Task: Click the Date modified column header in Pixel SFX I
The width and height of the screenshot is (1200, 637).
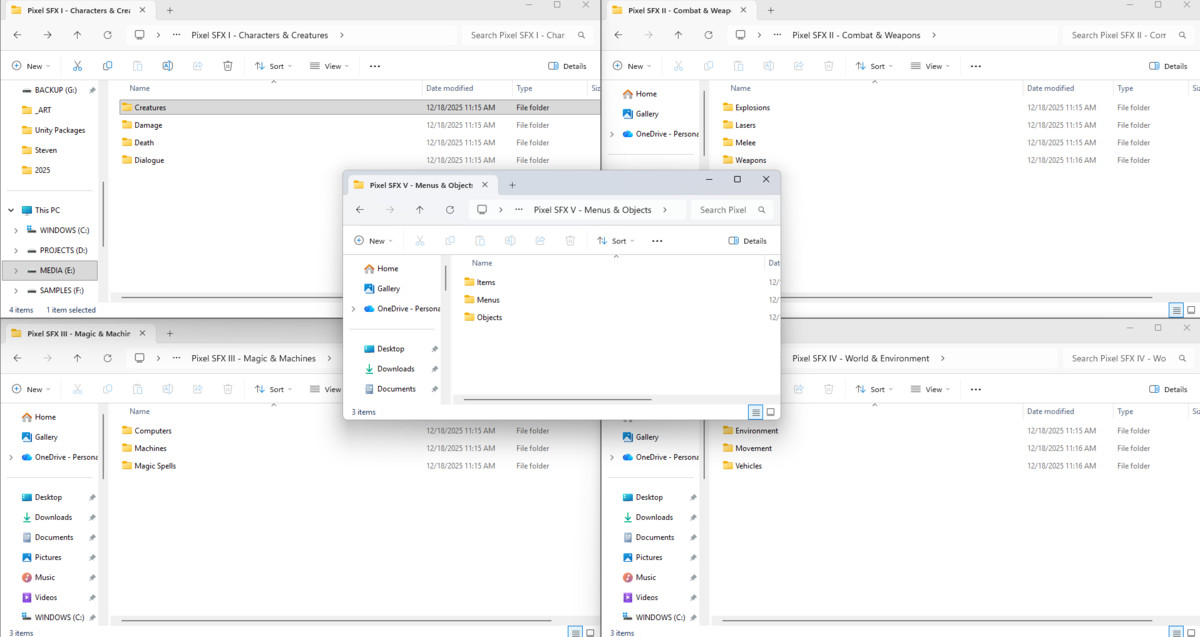Action: (x=449, y=88)
